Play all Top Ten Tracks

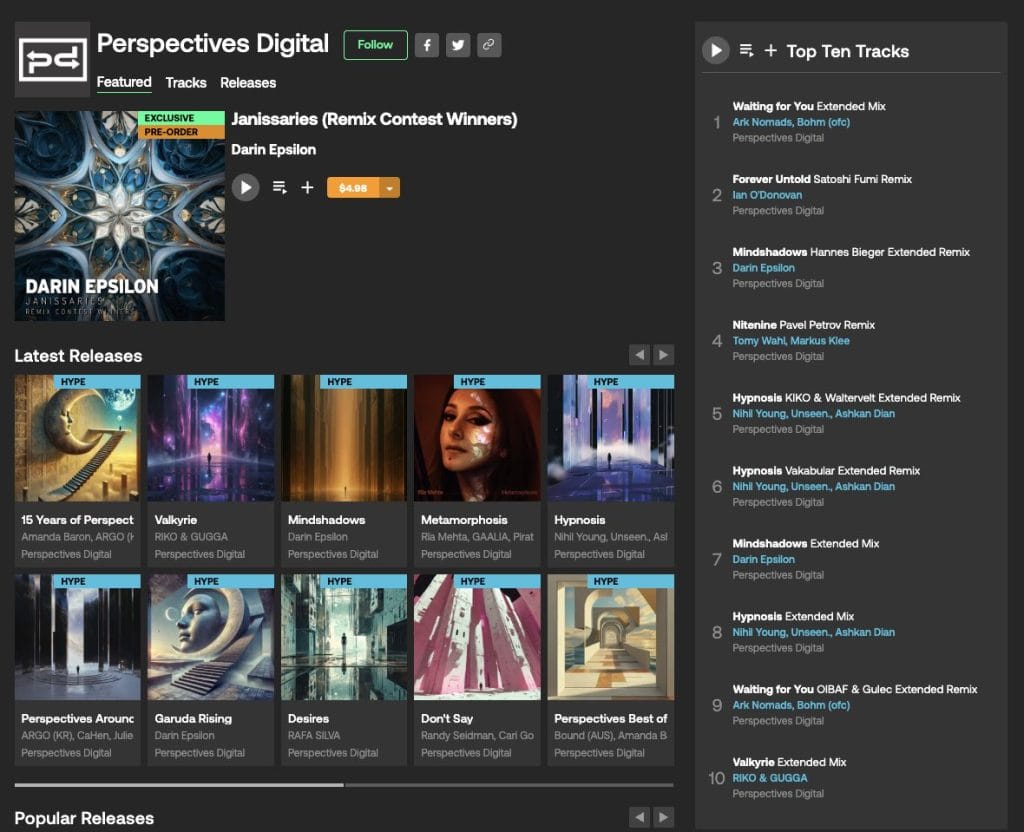(x=715, y=50)
